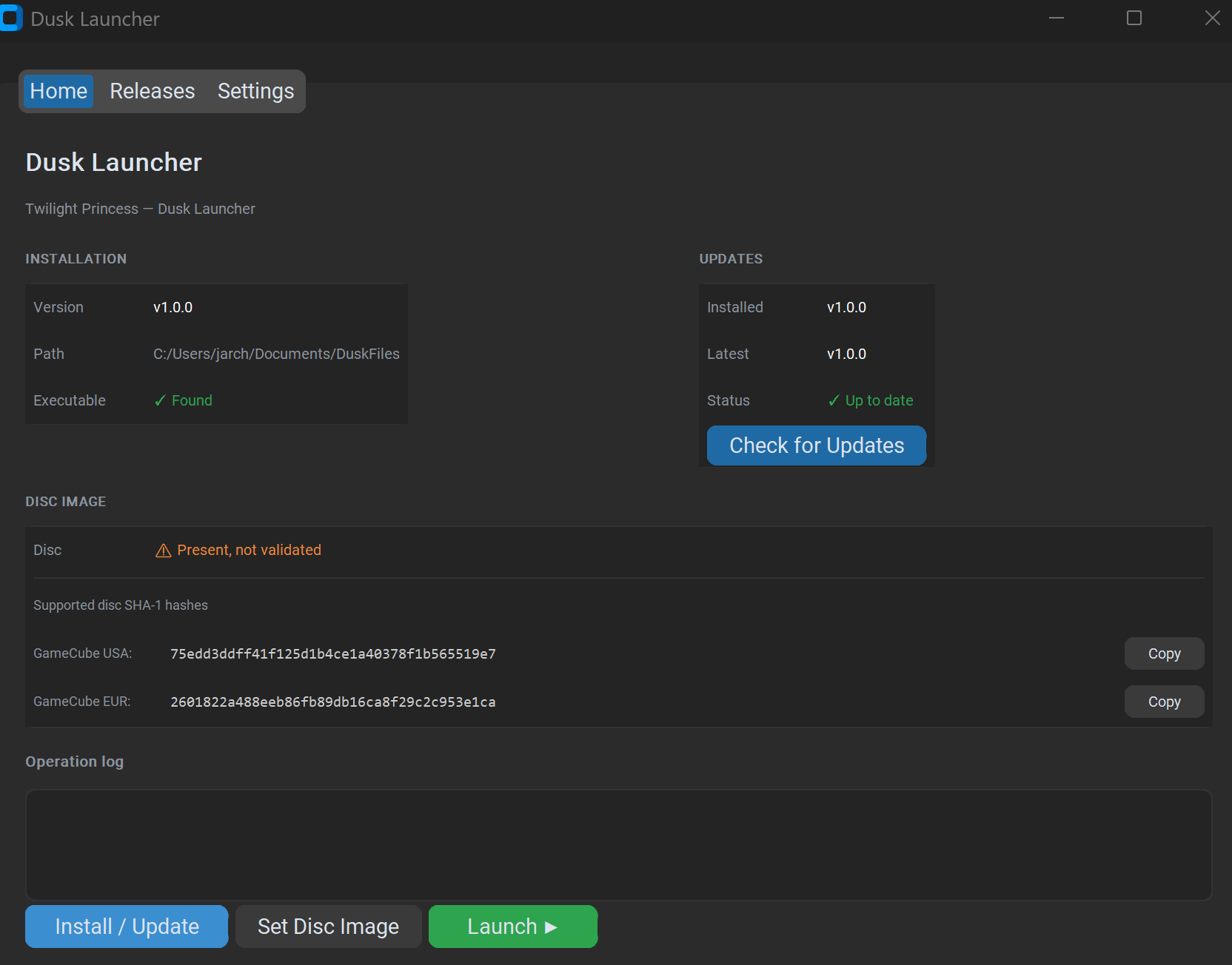Copy the GameCube USA hash
1232x965 pixels.
[1164, 653]
